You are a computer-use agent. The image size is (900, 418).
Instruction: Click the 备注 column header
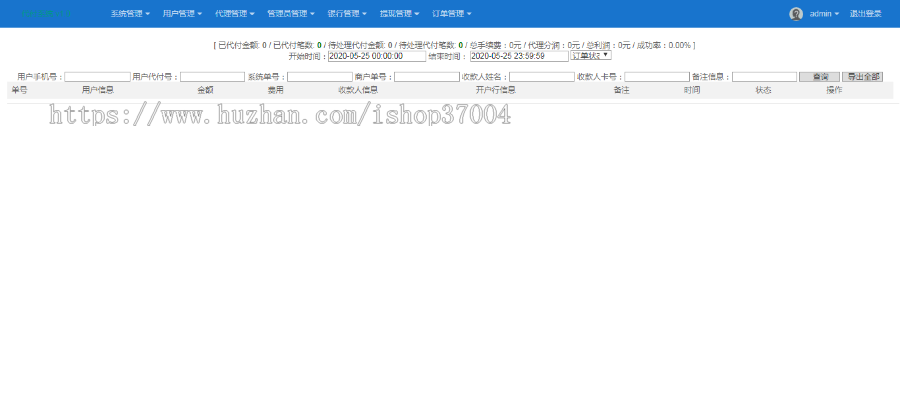click(x=622, y=90)
